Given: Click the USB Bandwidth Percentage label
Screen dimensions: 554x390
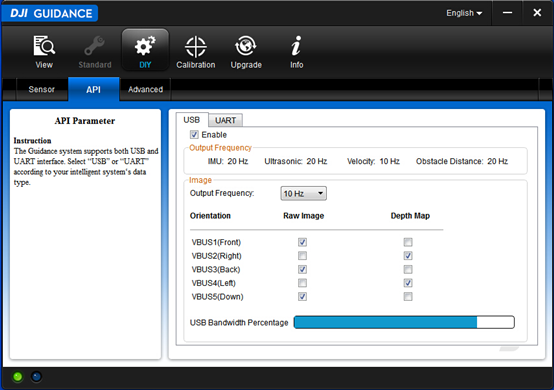Looking at the screenshot, I should point(239,323).
